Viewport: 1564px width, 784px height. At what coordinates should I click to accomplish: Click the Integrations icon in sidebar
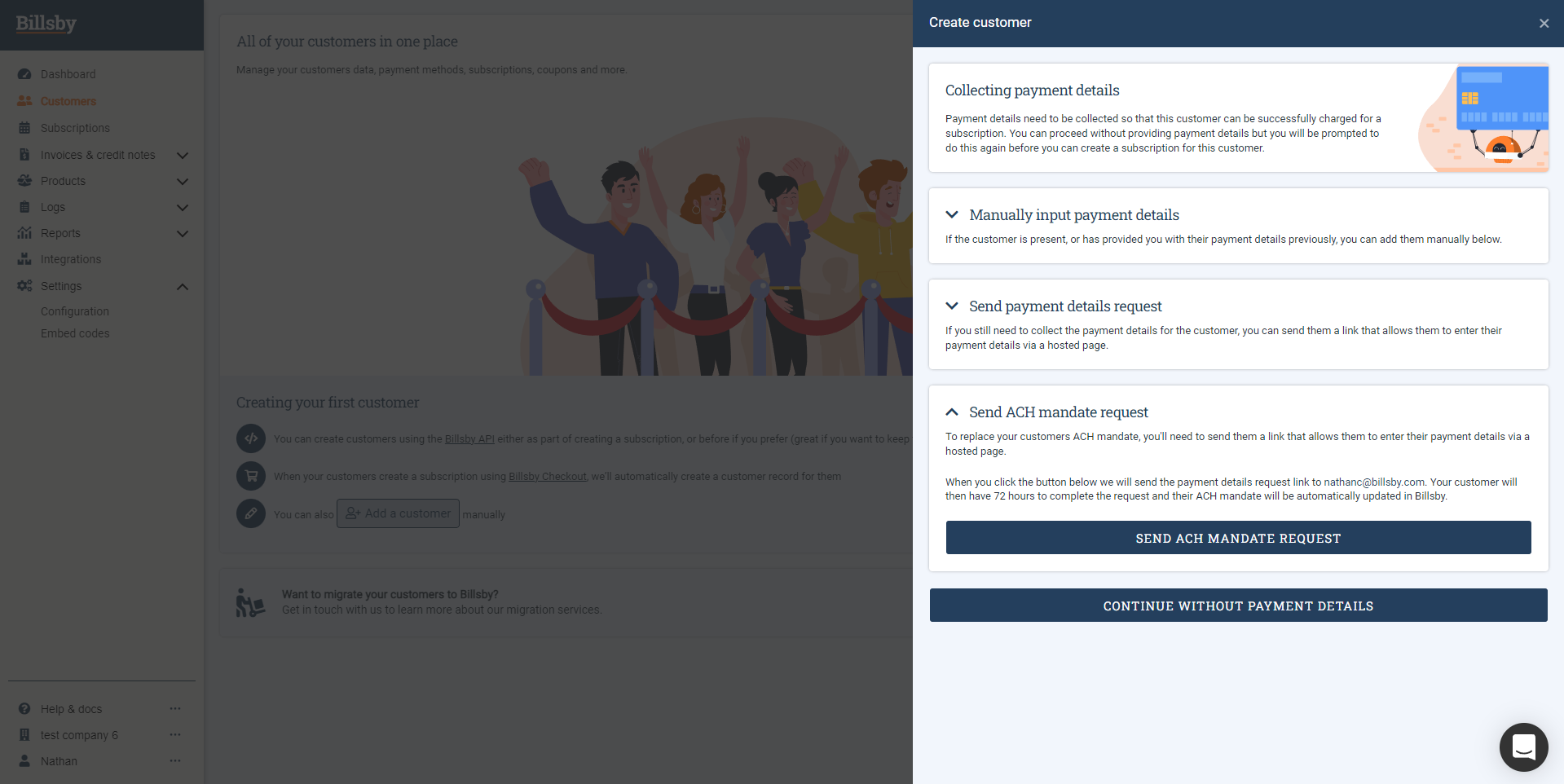(x=24, y=259)
